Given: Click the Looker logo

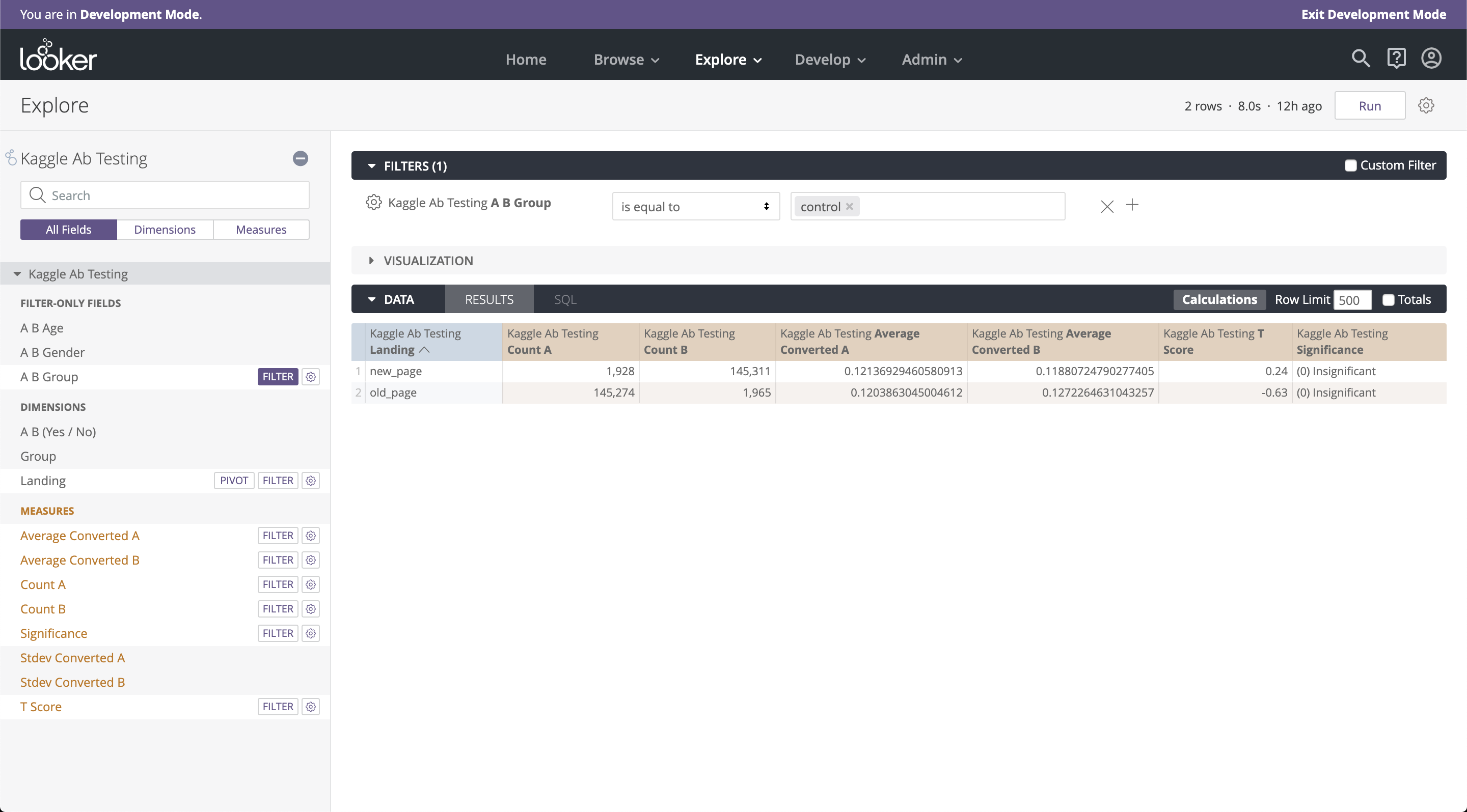Looking at the screenshot, I should (58, 55).
